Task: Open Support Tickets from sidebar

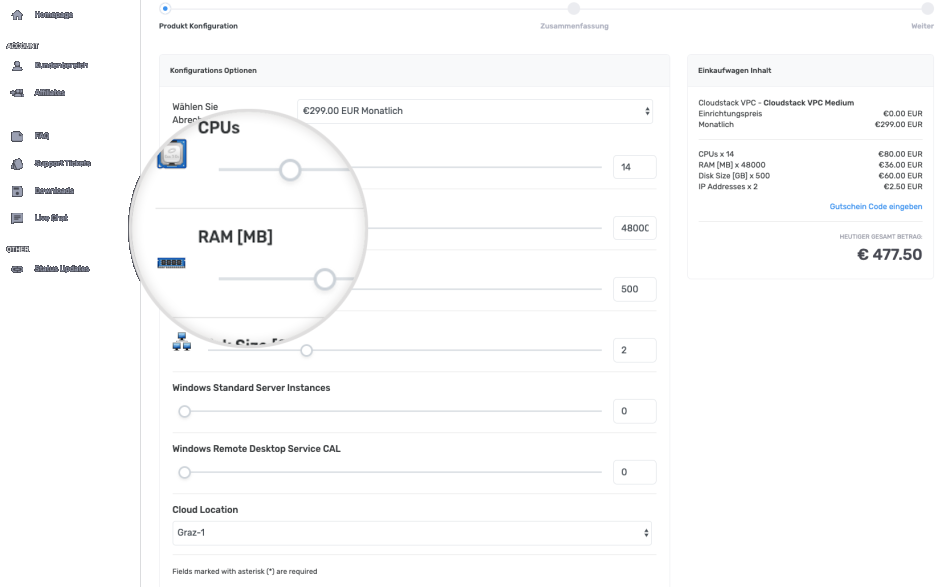Action: [x=62, y=163]
